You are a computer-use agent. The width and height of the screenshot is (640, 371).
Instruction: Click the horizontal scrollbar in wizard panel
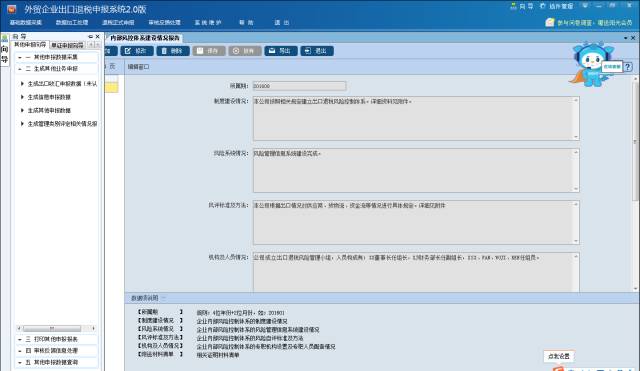point(56,328)
